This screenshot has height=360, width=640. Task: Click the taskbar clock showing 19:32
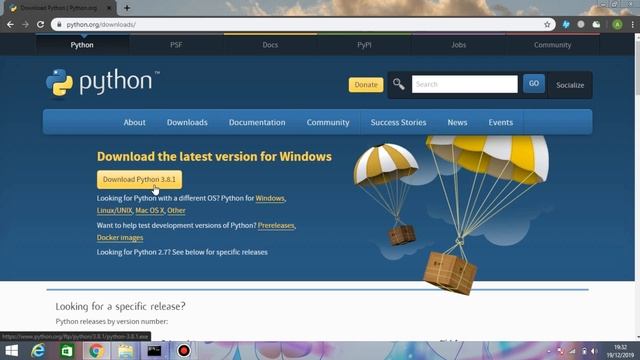tap(620, 351)
